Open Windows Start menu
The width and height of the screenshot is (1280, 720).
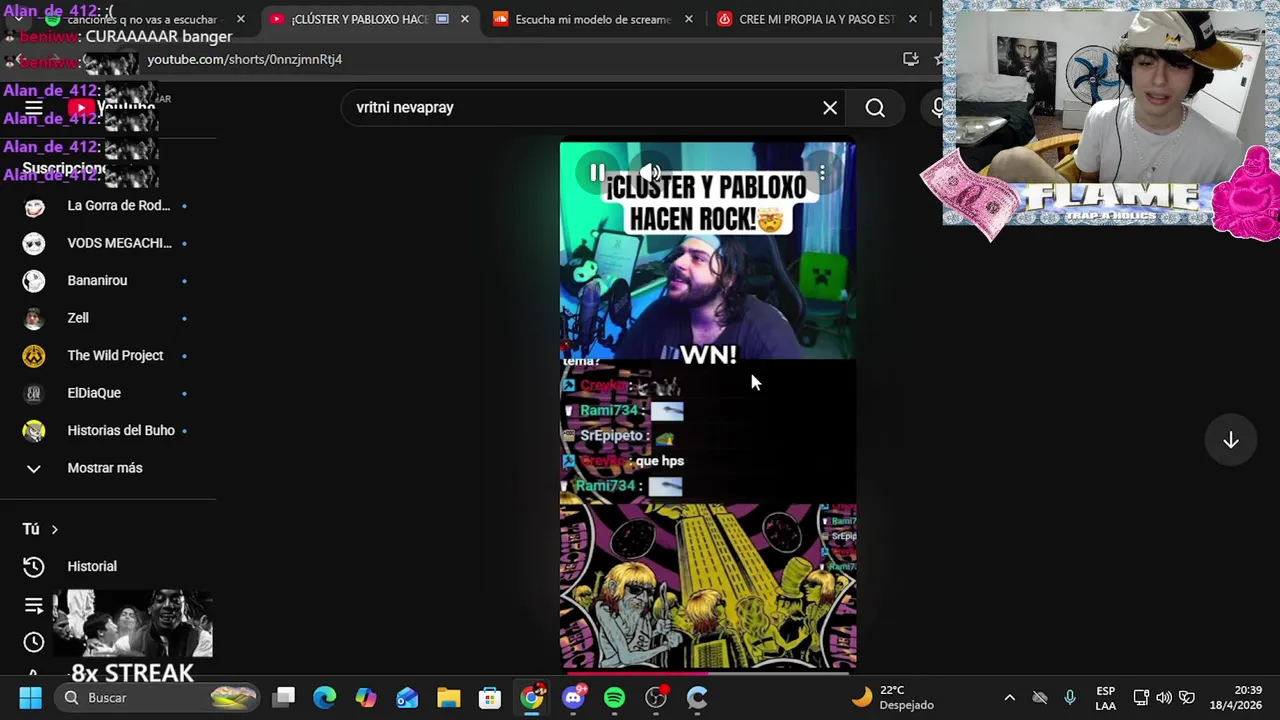pos(30,698)
